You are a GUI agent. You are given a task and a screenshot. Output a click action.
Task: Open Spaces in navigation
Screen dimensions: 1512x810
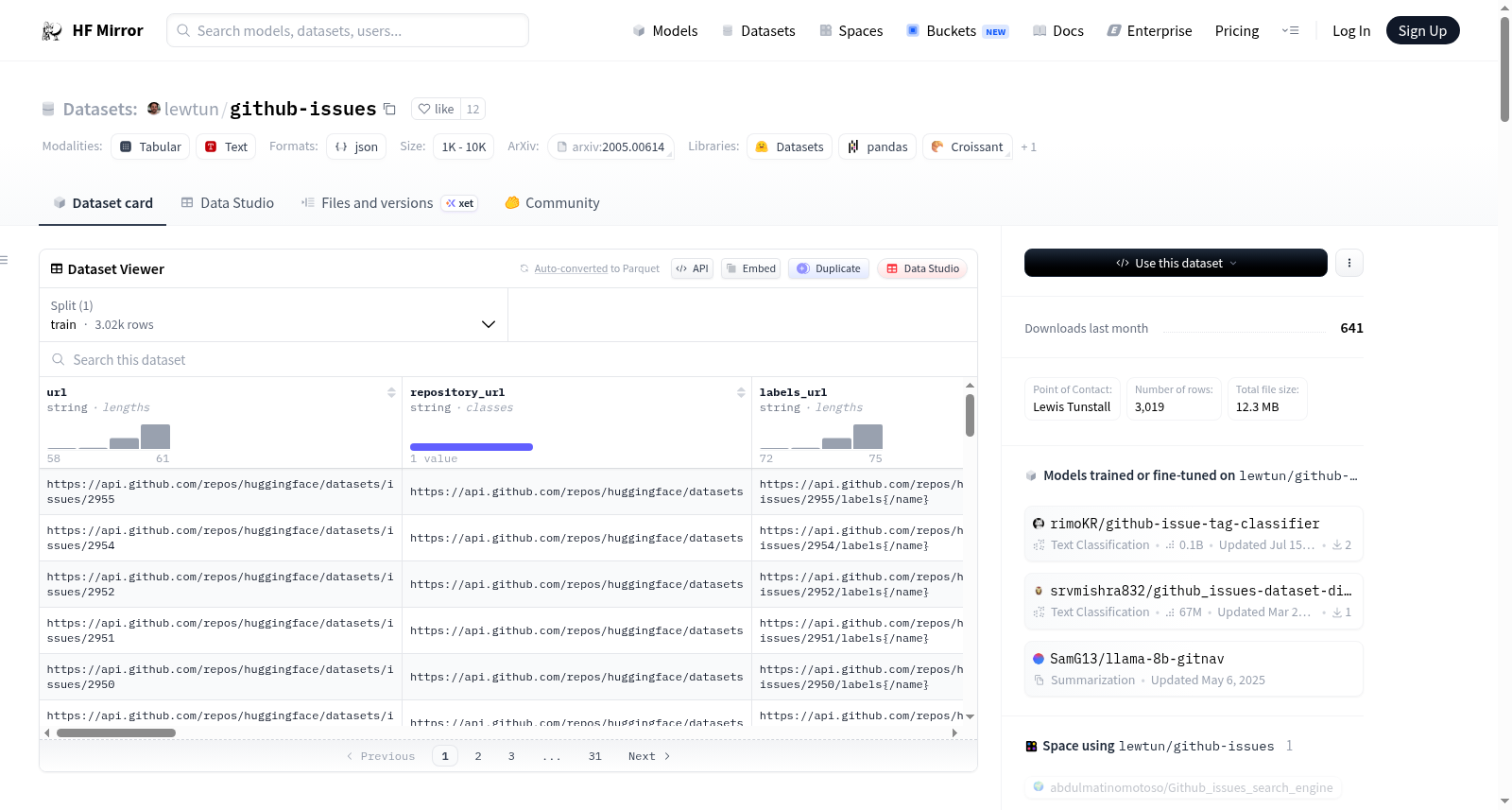(850, 31)
